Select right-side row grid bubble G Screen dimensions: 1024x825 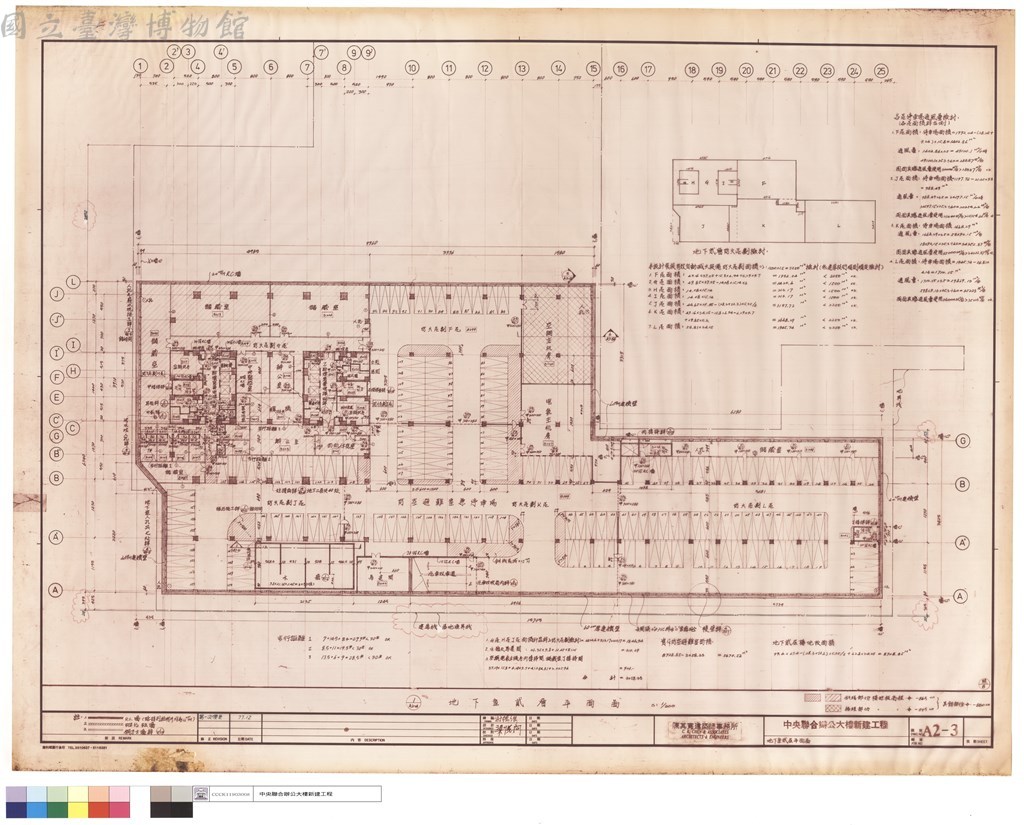coord(963,441)
